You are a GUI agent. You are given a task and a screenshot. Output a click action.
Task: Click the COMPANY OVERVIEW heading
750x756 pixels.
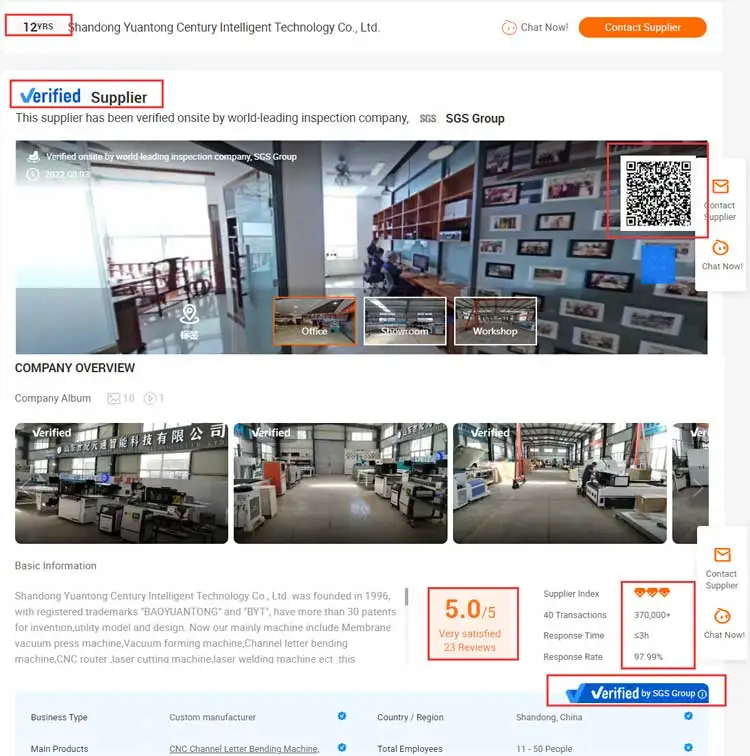tap(75, 368)
